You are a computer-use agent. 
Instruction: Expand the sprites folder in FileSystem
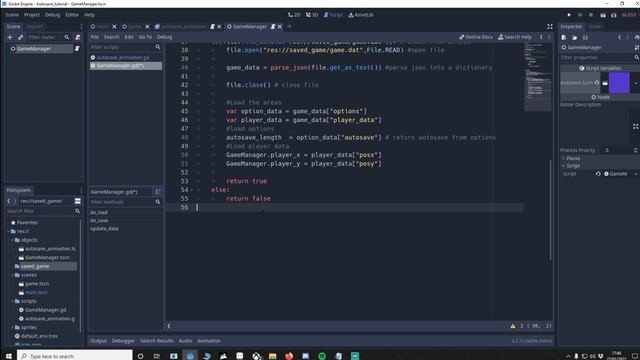13,327
